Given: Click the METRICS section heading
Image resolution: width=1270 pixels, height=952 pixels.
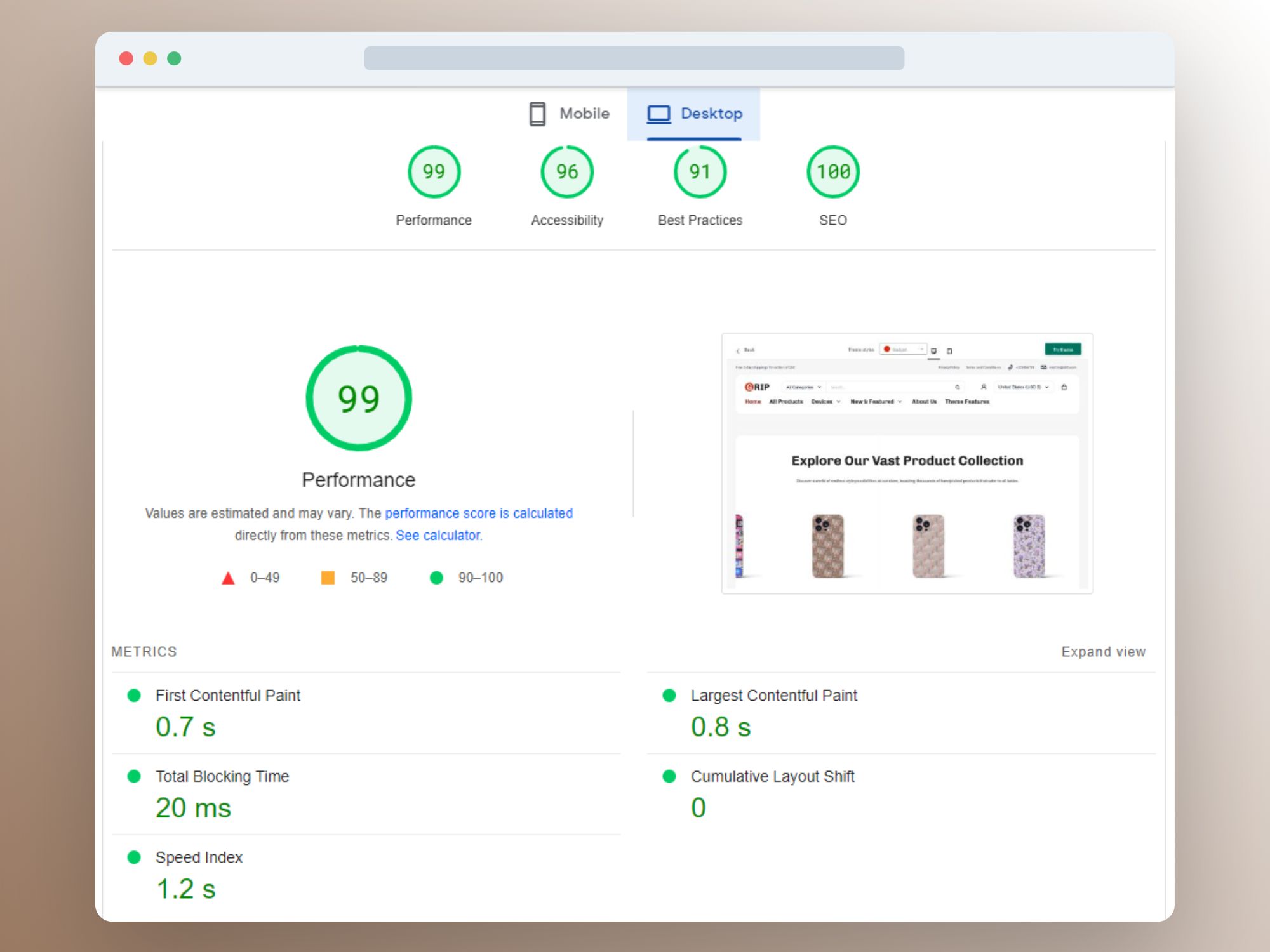Looking at the screenshot, I should coord(144,652).
